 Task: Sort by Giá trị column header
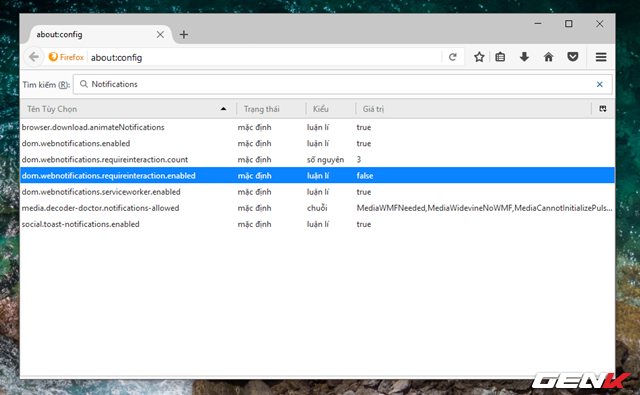point(473,109)
